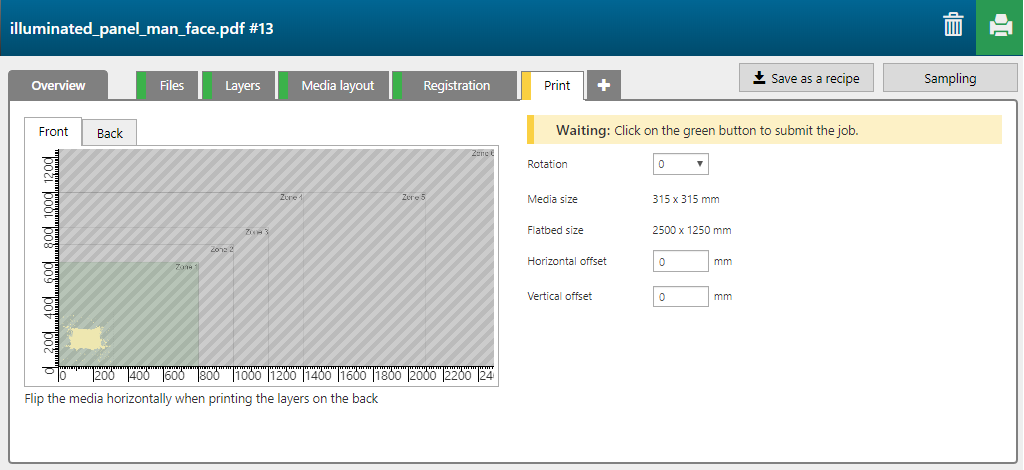Select the Media layout tab
Viewport: 1024px width, 470px height.
click(337, 86)
